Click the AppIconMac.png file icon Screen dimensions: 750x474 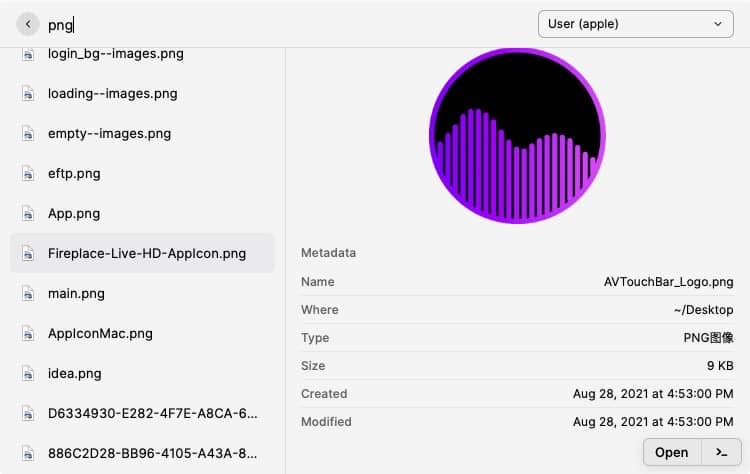pyautogui.click(x=28, y=334)
